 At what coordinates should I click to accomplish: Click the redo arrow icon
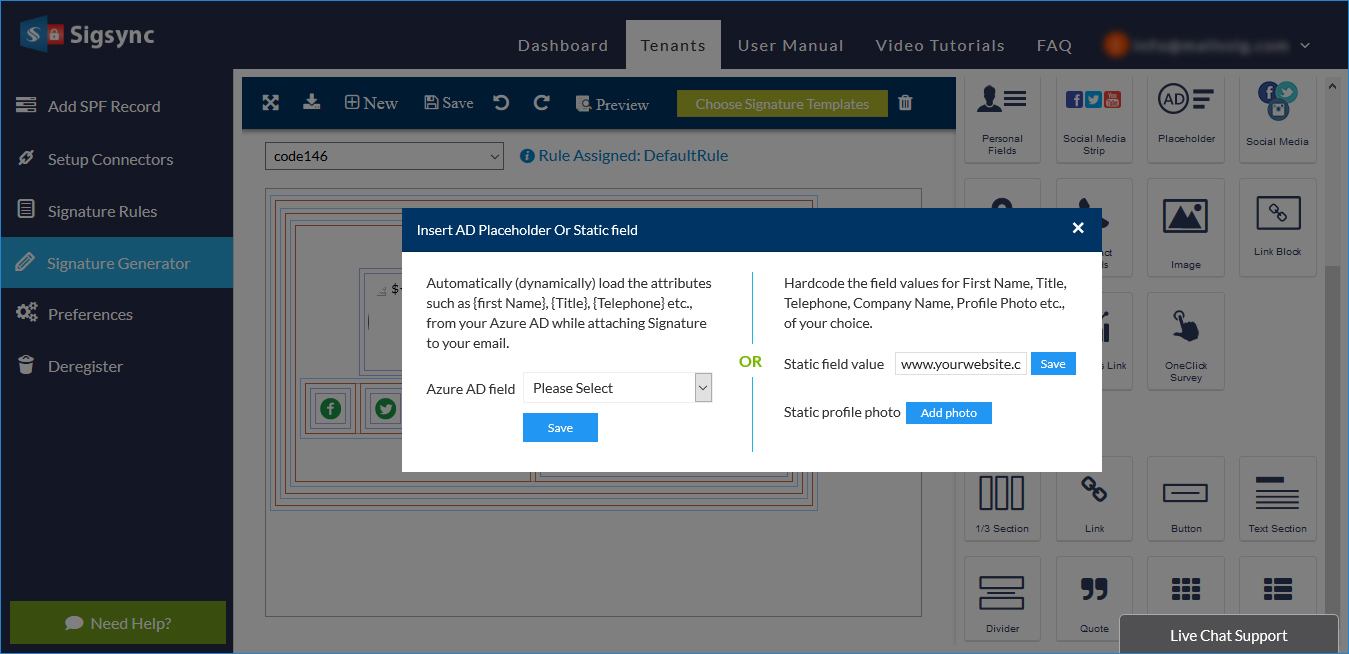(541, 103)
